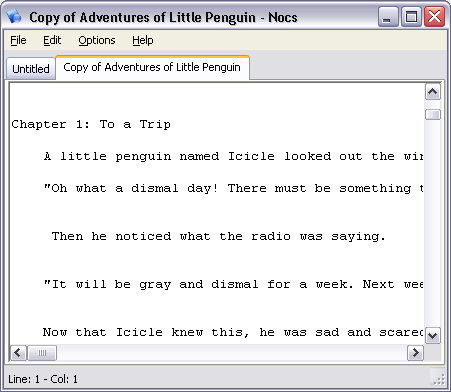Viewport: 451px width, 392px height.
Task: Select Copy of Adventures of Little Penguin tab
Action: tap(152, 67)
